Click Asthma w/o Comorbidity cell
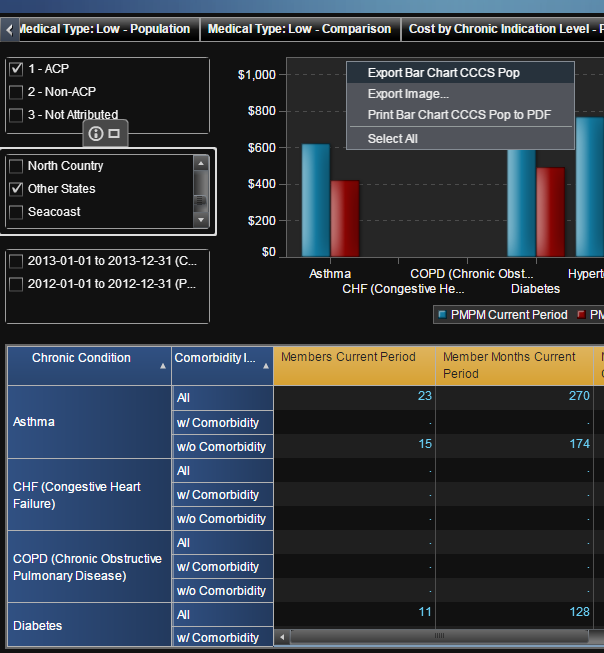 (x=222, y=447)
